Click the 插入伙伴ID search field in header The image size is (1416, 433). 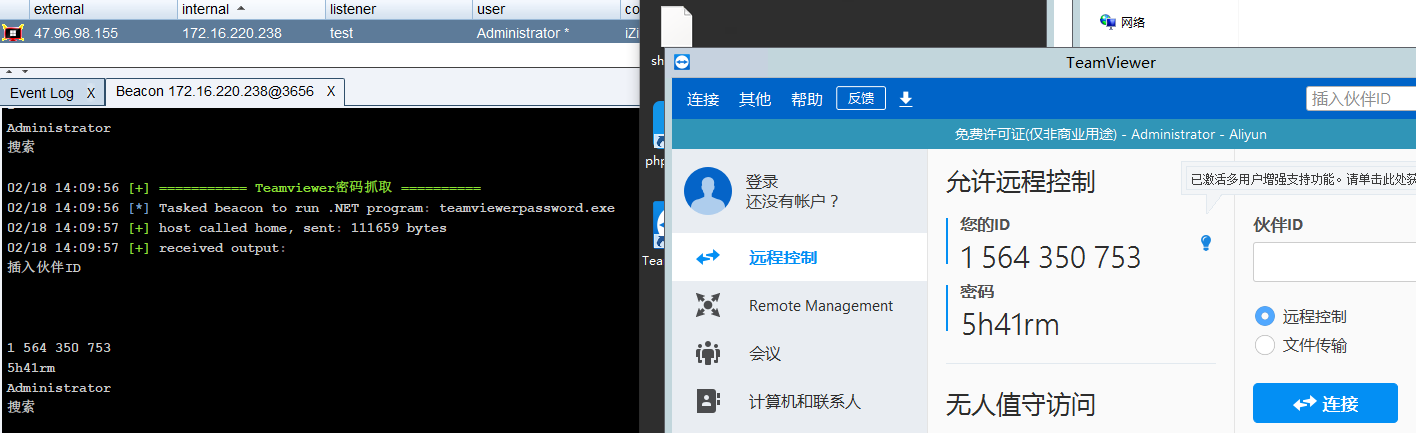coord(1361,98)
